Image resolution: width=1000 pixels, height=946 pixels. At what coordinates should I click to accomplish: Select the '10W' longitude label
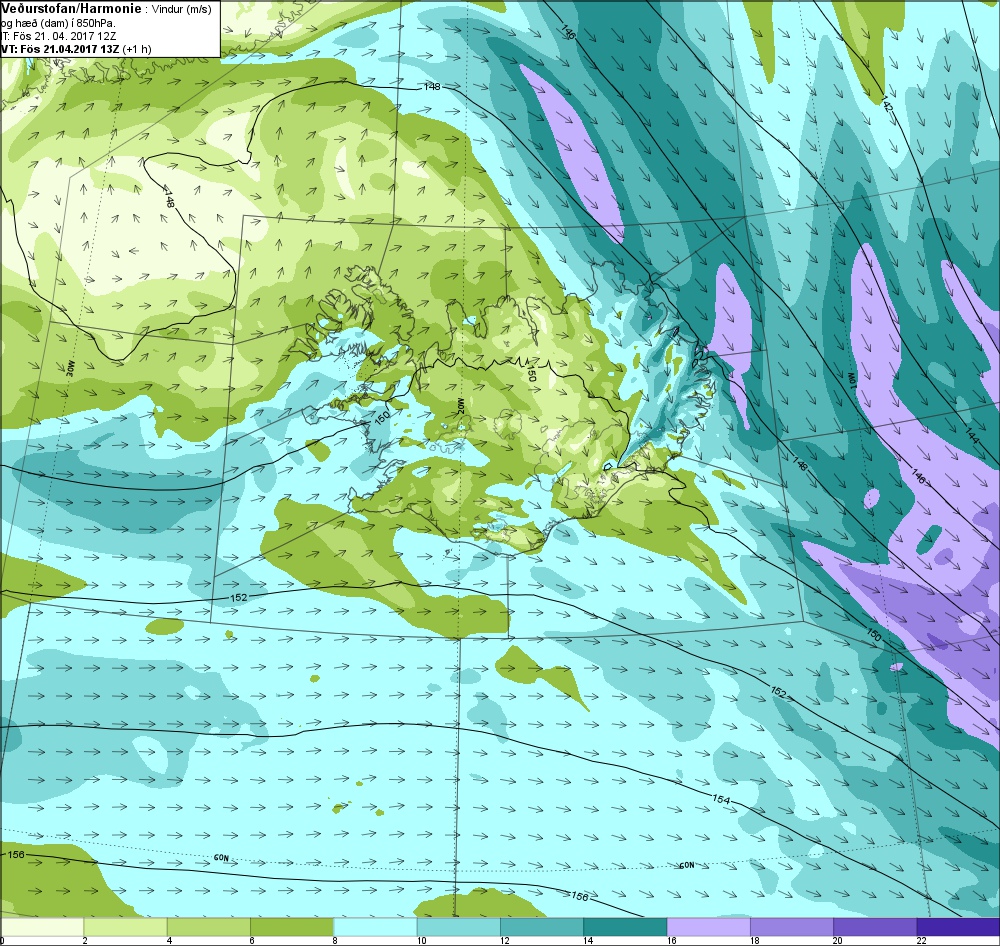coord(851,379)
